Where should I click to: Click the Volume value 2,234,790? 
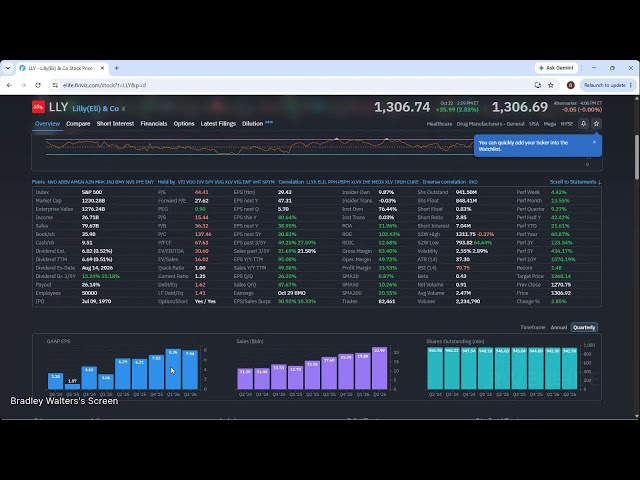(x=468, y=302)
